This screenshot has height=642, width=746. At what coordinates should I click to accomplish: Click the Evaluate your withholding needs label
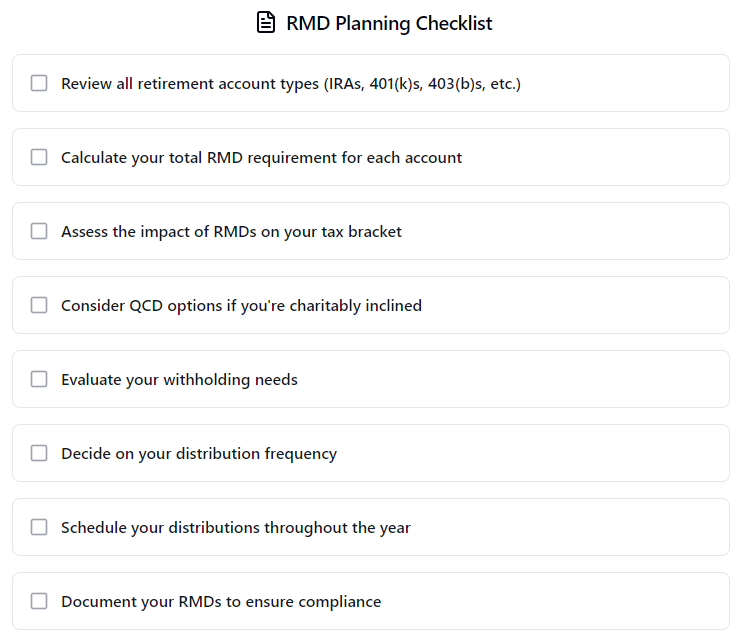tap(179, 379)
